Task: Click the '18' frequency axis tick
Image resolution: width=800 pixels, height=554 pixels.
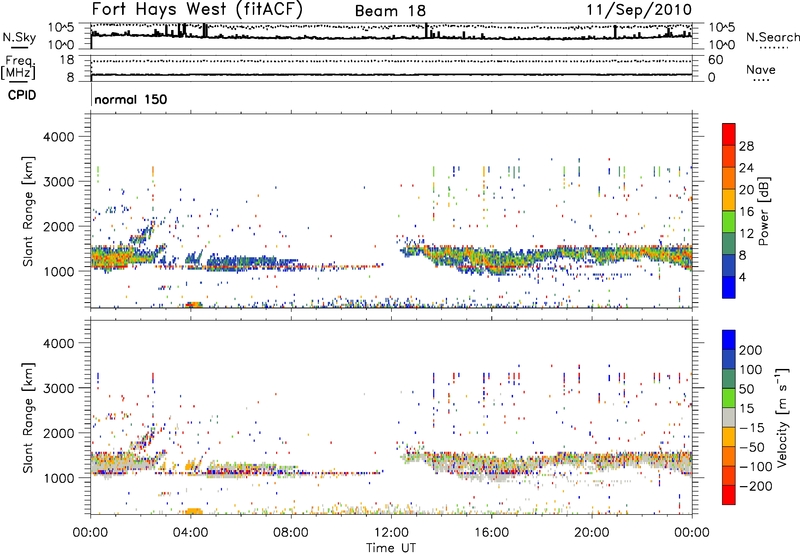Action: point(67,60)
